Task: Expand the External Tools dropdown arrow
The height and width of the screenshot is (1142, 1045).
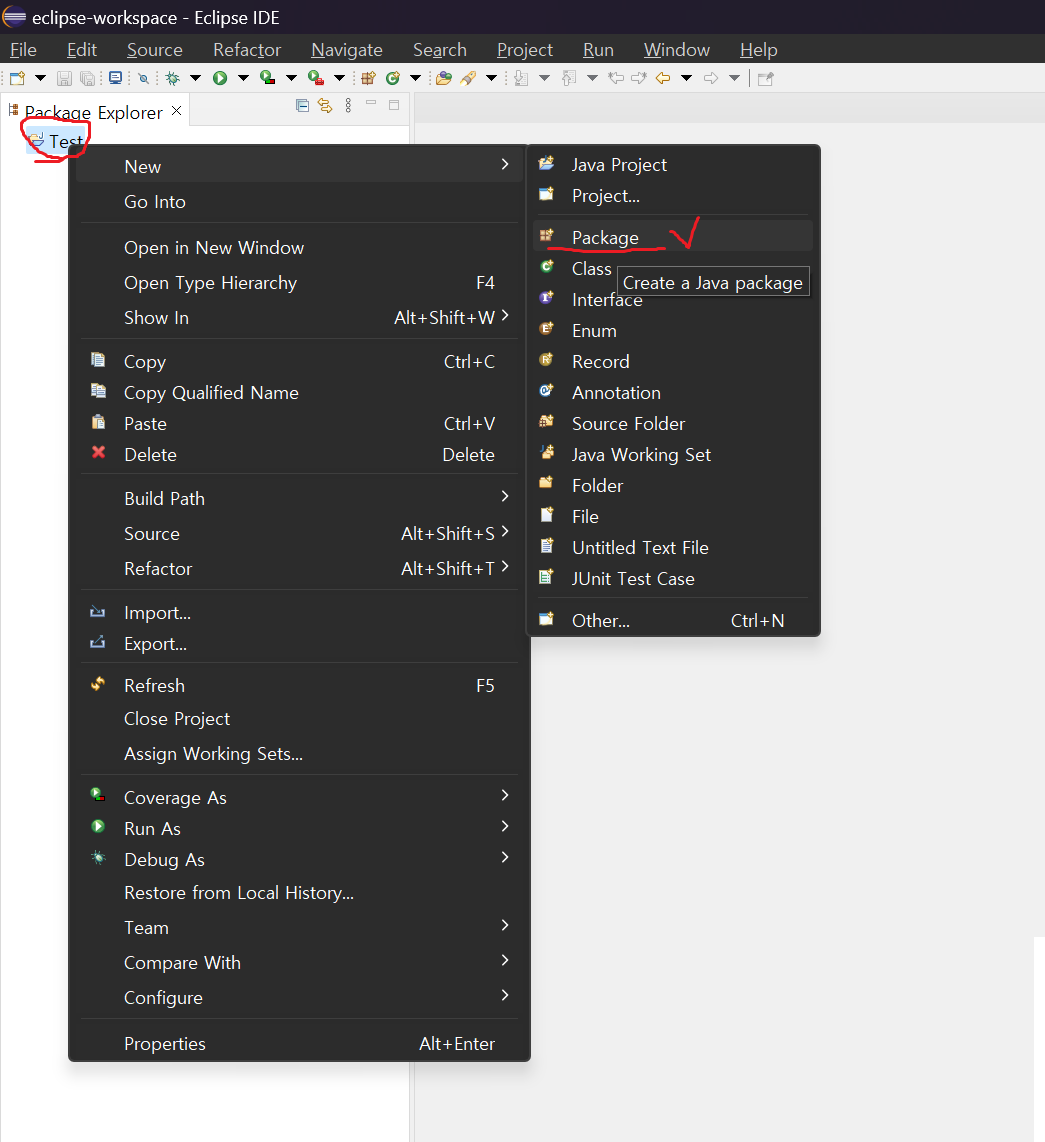Action: [x=339, y=78]
